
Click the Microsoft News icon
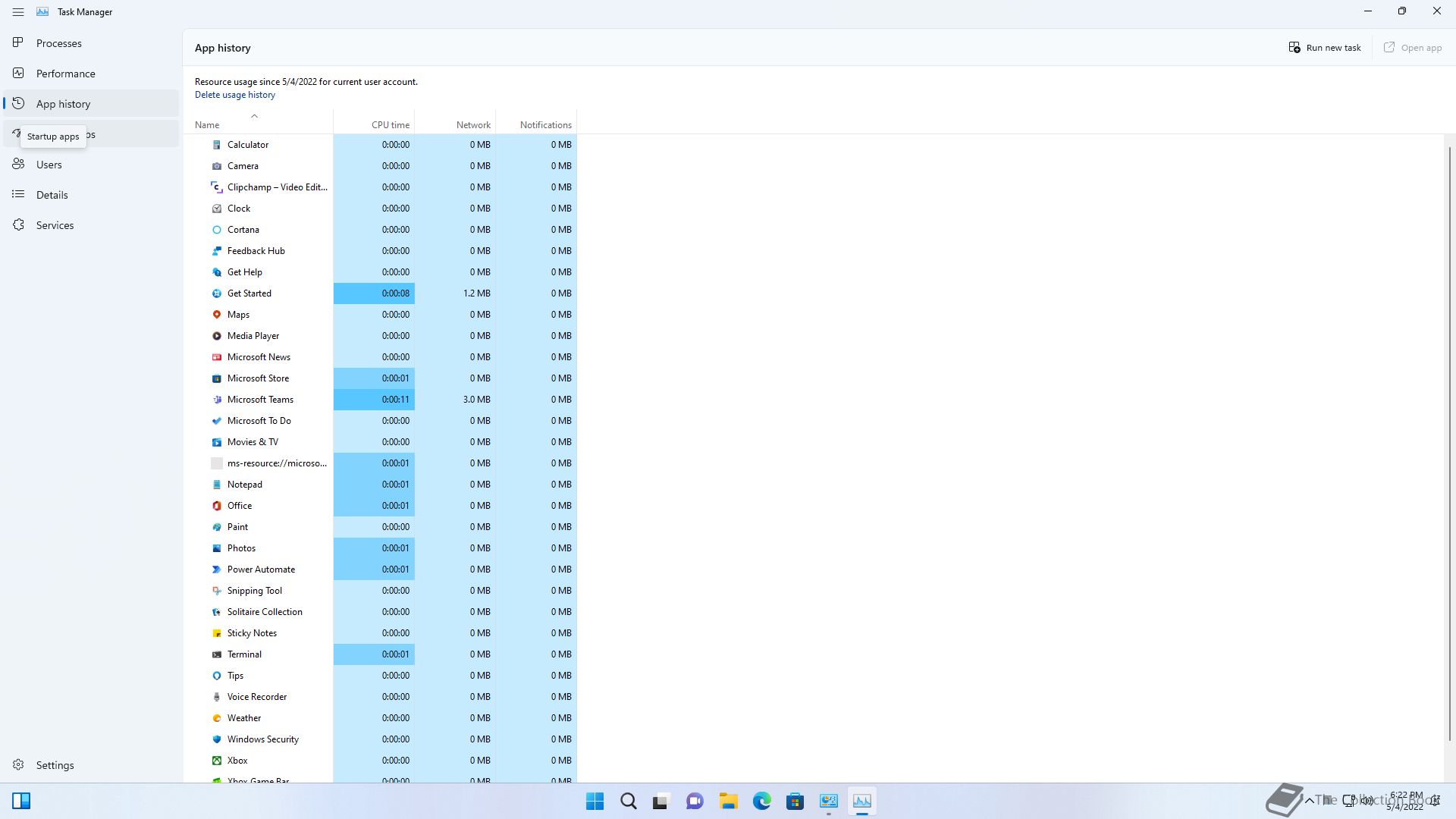pyautogui.click(x=217, y=357)
